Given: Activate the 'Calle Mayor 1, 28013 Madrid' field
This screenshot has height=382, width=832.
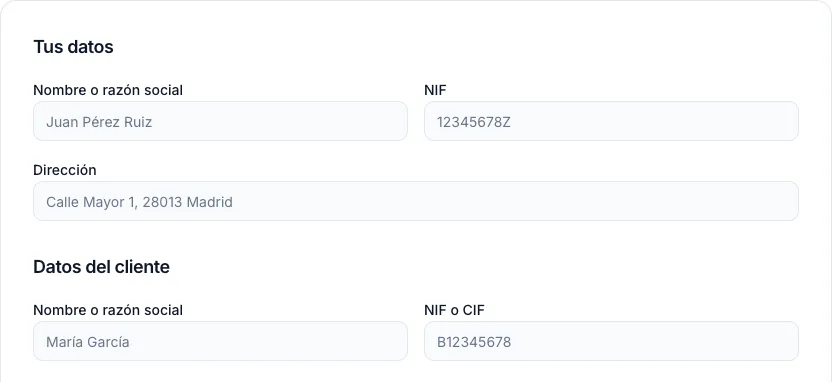Looking at the screenshot, I should pyautogui.click(x=416, y=201).
